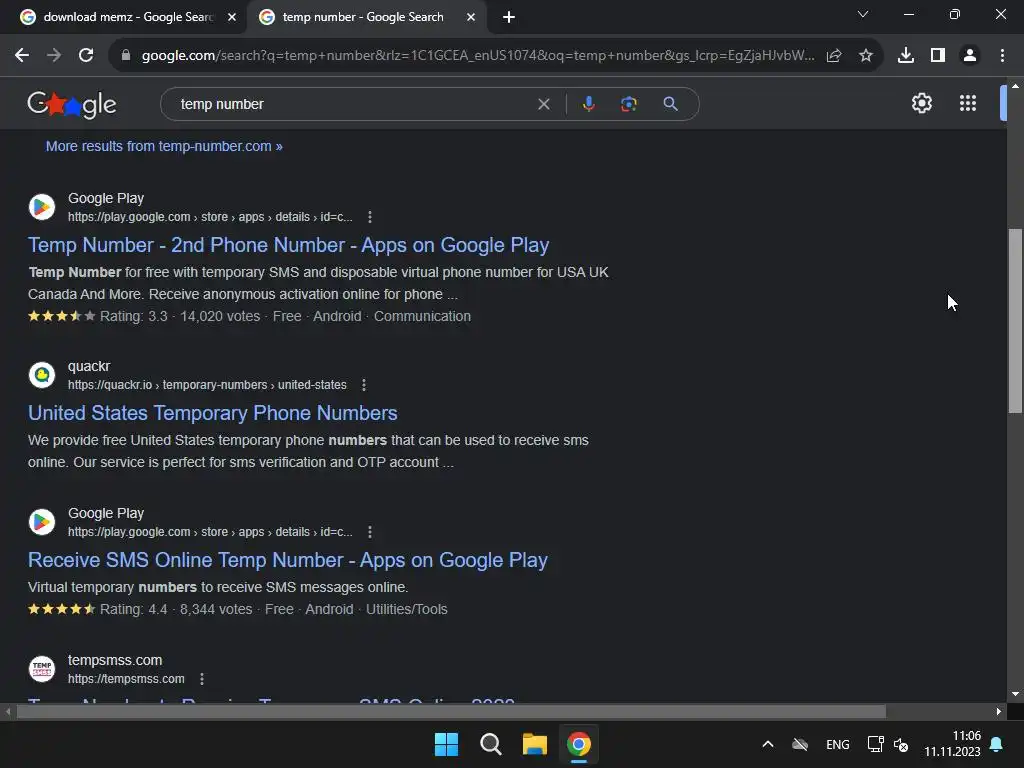The image size is (1024, 768).
Task: Close the temp number tab
Action: (471, 17)
